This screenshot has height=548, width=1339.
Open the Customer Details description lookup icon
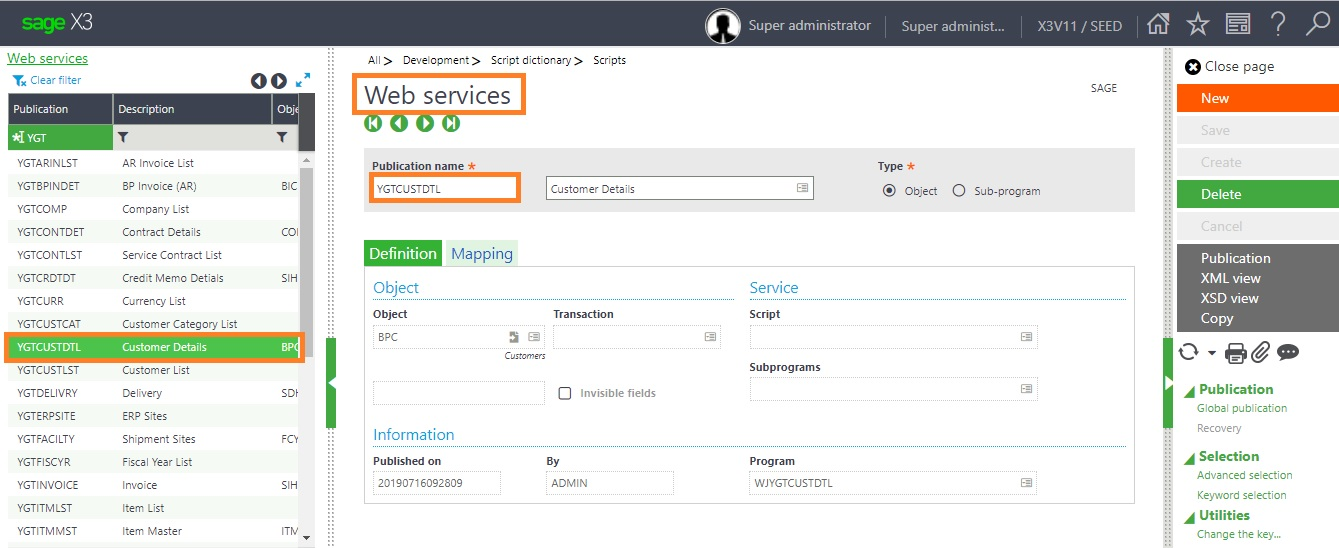pyautogui.click(x=802, y=188)
